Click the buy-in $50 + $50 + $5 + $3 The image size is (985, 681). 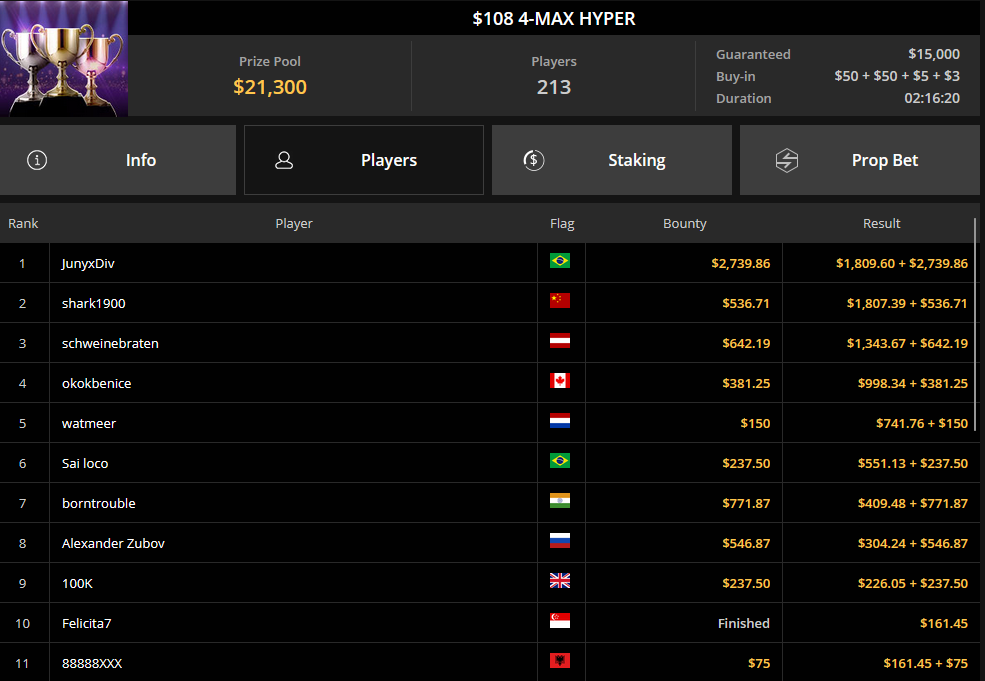[896, 76]
